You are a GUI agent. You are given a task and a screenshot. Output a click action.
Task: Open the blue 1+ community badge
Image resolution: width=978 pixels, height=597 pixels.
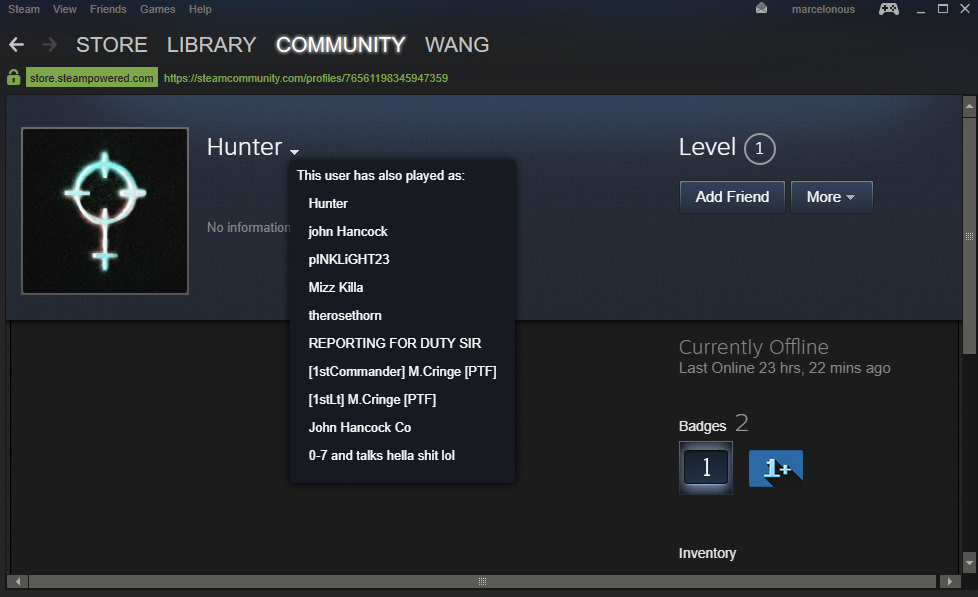(776, 468)
